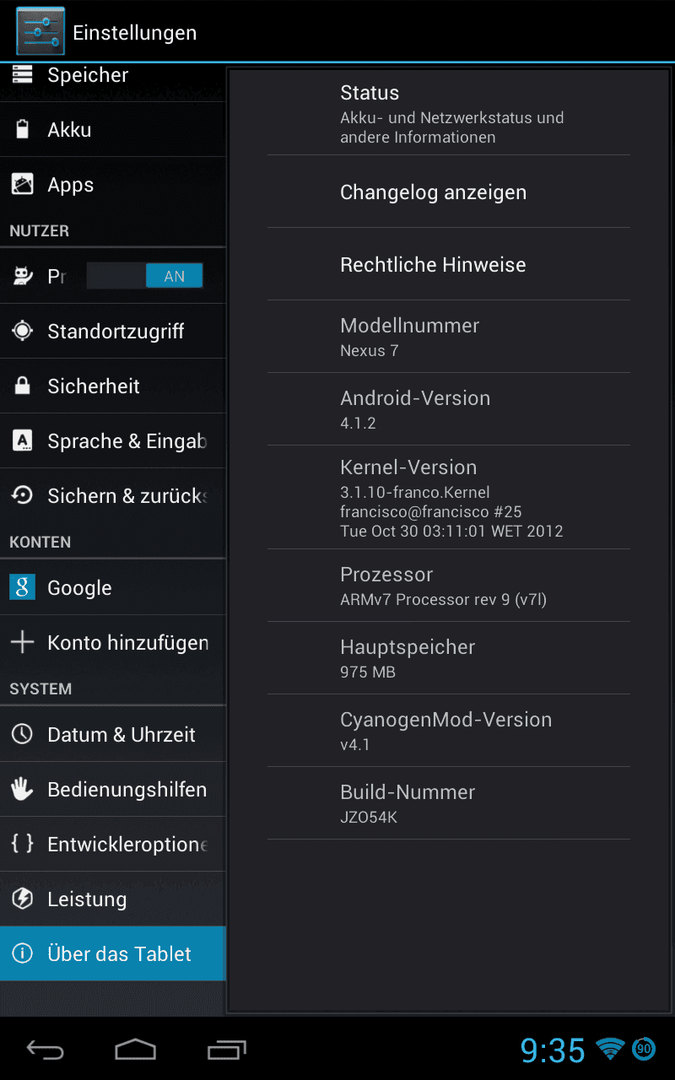Tap the info icon of Über das Tablet
675x1080 pixels.
pyautogui.click(x=22, y=954)
